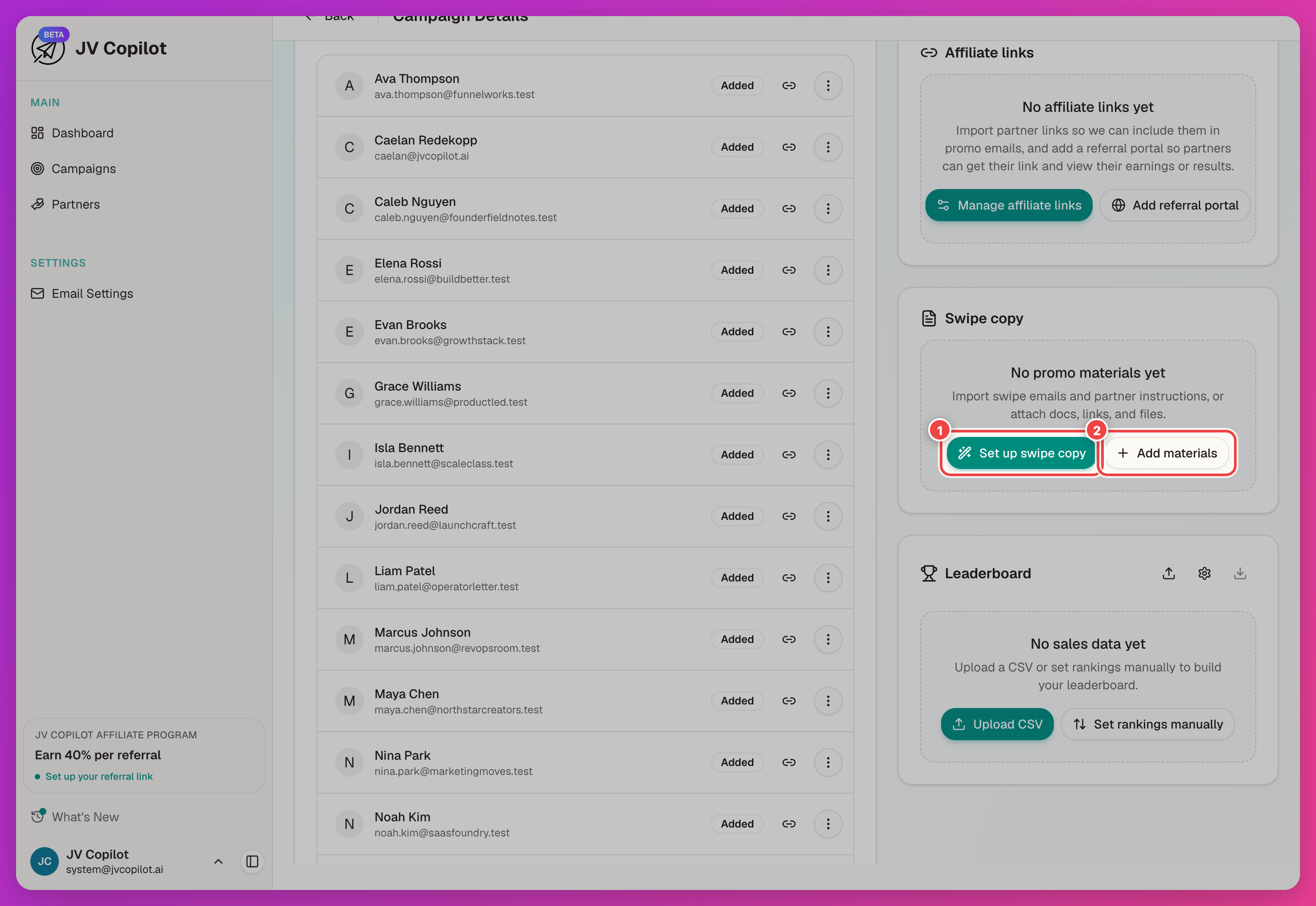Image resolution: width=1316 pixels, height=906 pixels.
Task: Open three-dot menu for Isla Bennett
Action: tap(828, 455)
